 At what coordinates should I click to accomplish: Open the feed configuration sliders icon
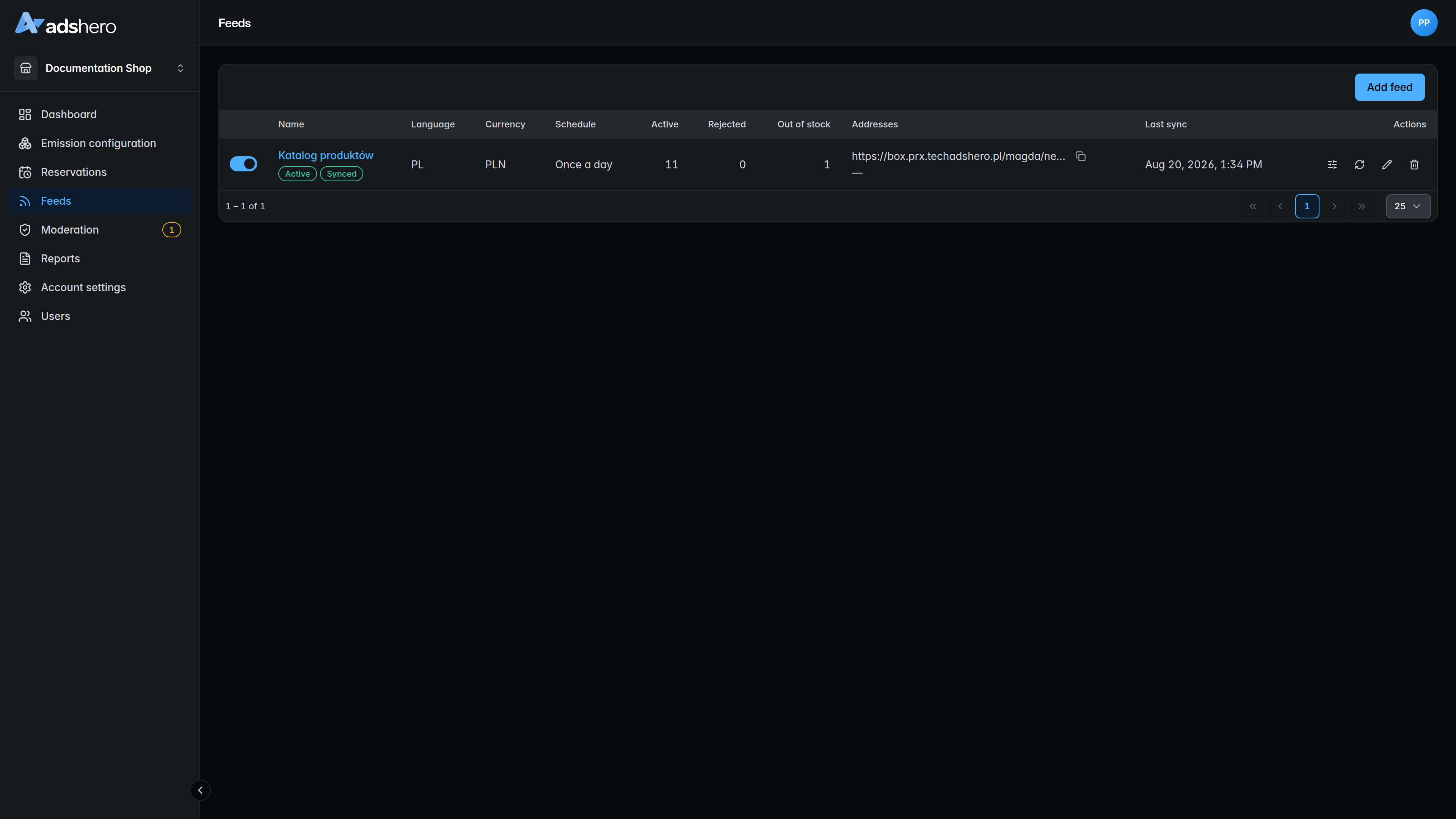tap(1332, 165)
